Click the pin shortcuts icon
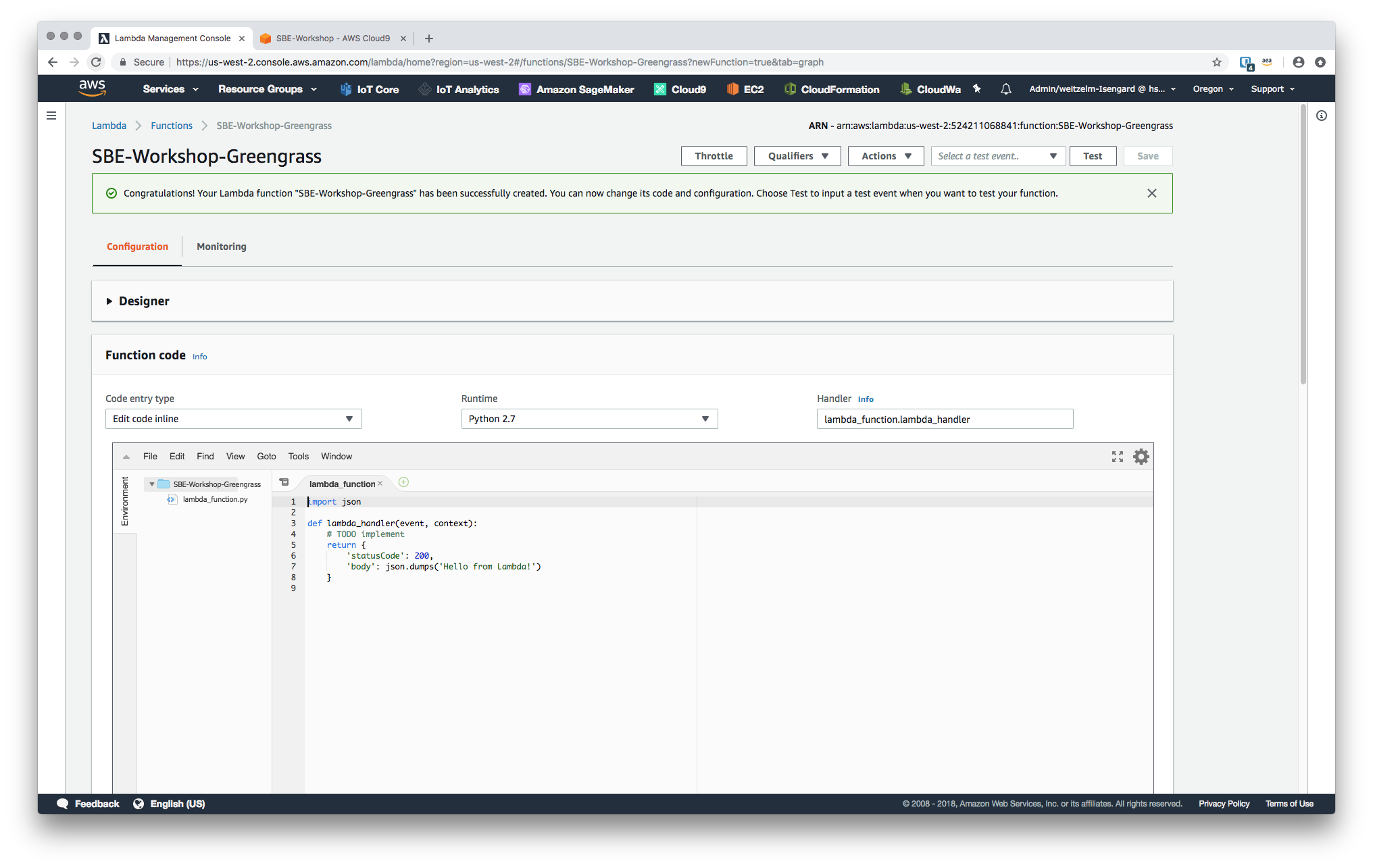1373x868 pixels. coord(976,88)
